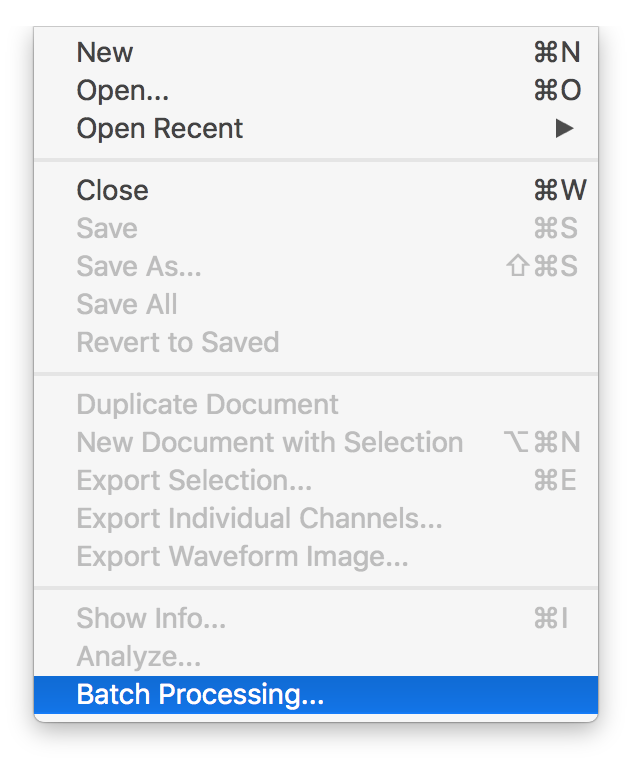Choose Export Waveform Image...
The height and width of the screenshot is (764, 632).
pyautogui.click(x=242, y=557)
